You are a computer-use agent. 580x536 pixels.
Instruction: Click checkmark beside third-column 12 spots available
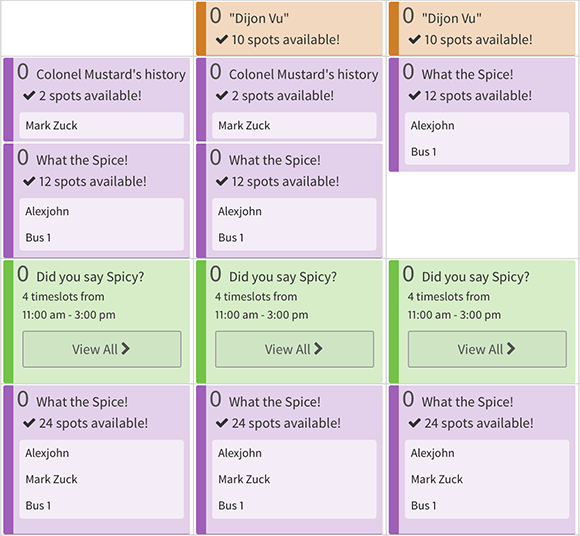point(414,96)
